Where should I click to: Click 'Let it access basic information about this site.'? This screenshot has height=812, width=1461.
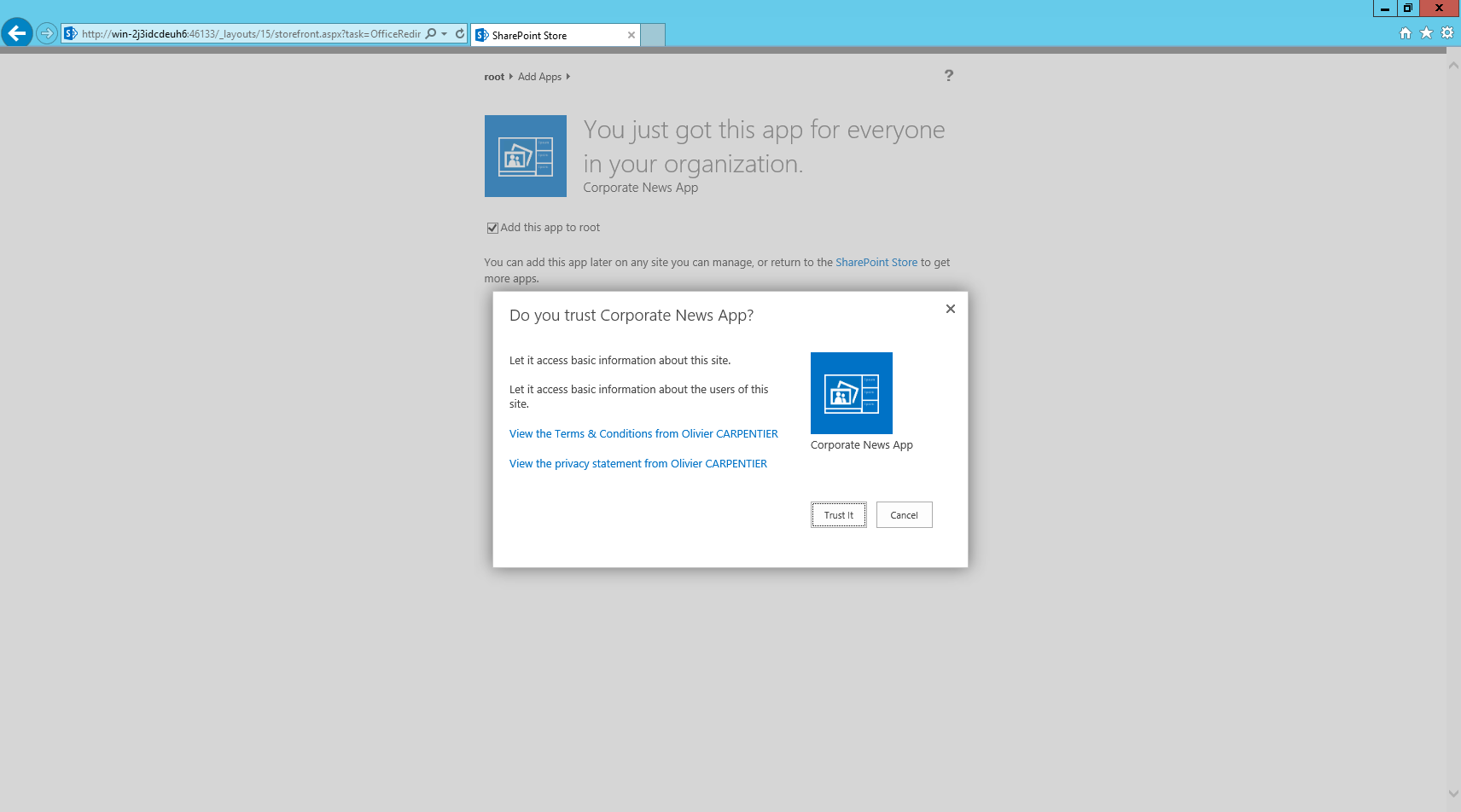[x=620, y=361]
